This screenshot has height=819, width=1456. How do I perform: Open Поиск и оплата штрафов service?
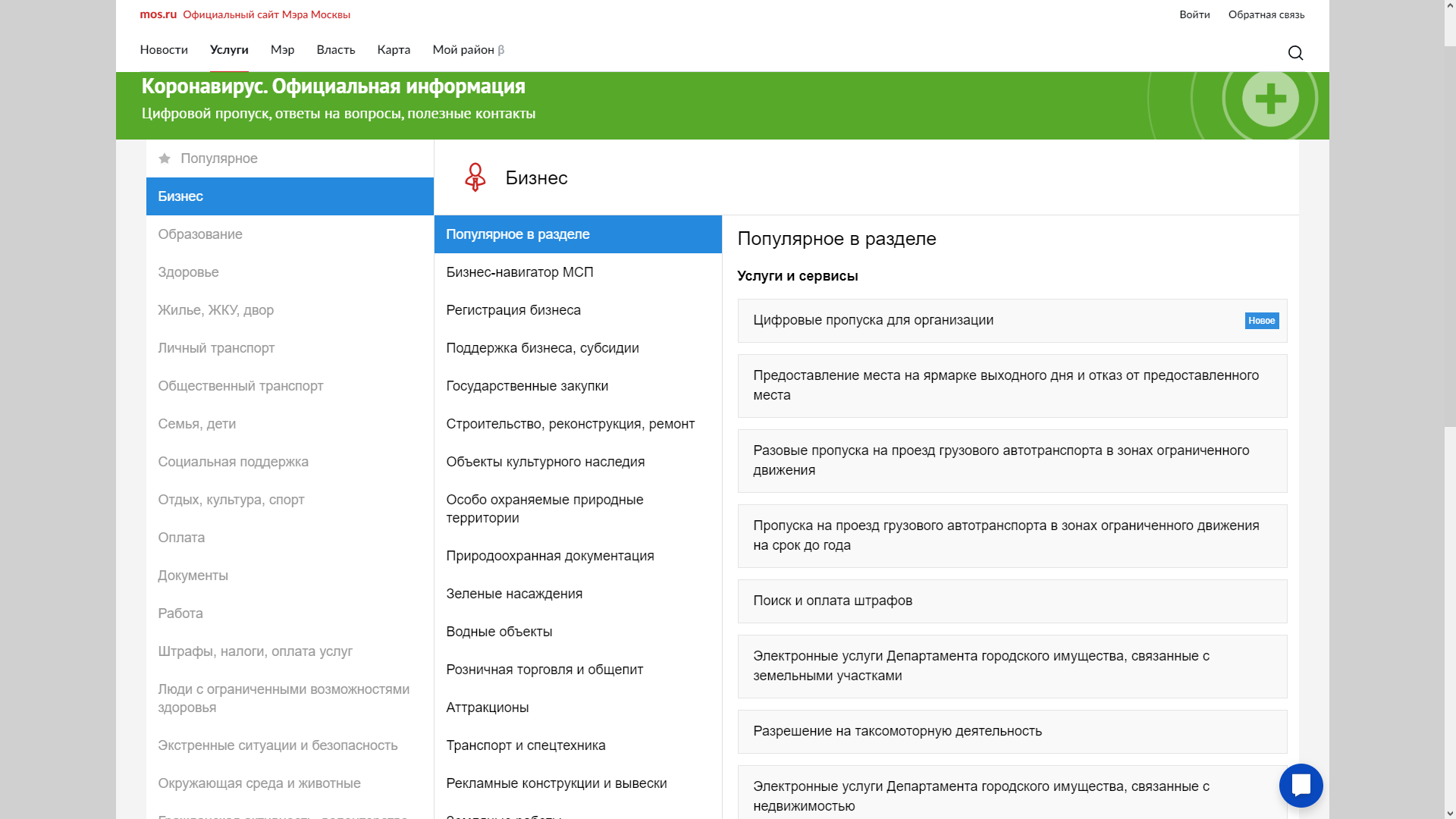tap(1012, 601)
